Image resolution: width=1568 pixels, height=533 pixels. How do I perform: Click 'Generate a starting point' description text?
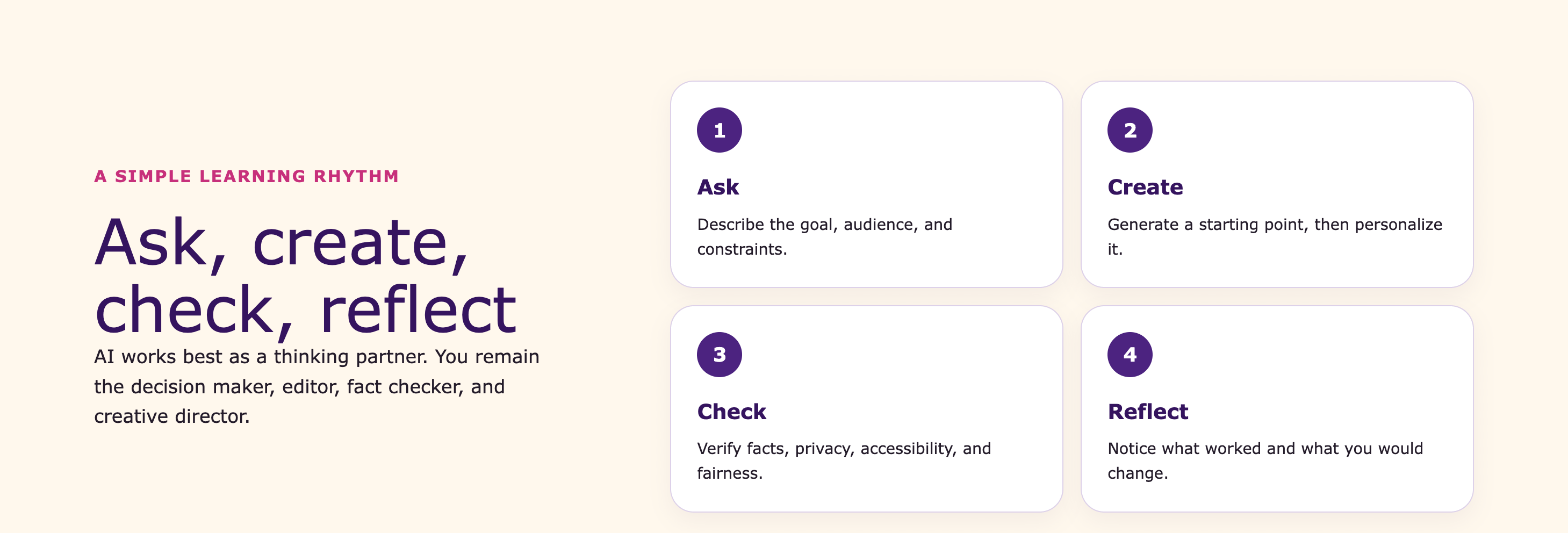1275,237
